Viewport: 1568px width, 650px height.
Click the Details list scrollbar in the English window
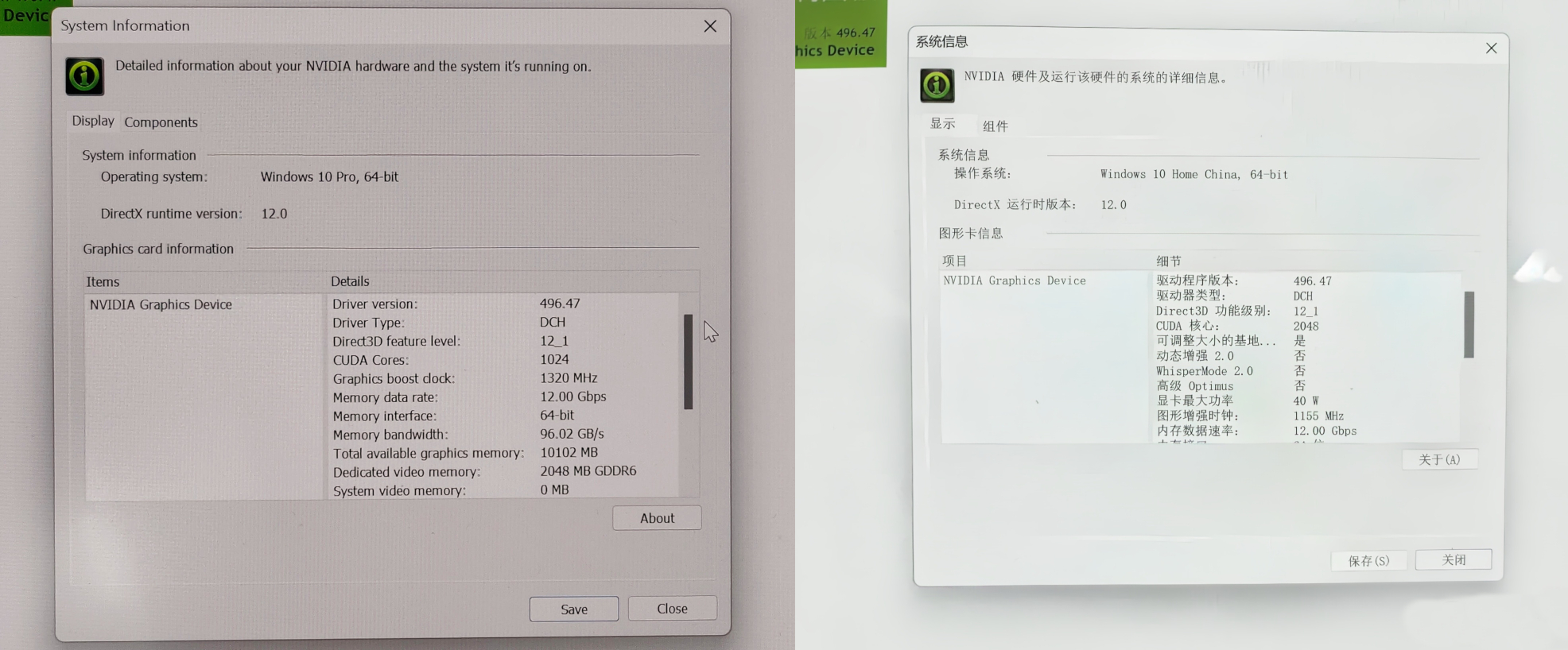tap(689, 362)
